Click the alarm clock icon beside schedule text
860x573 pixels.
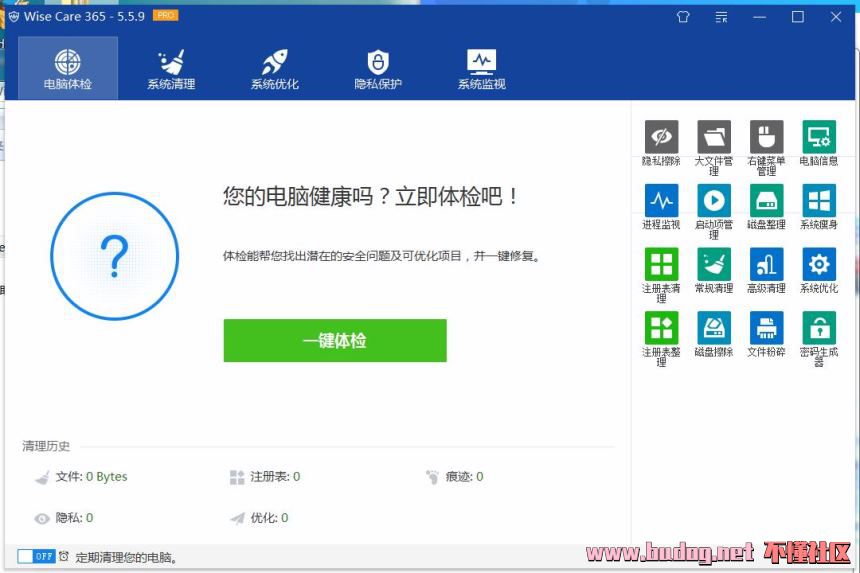[x=64, y=556]
